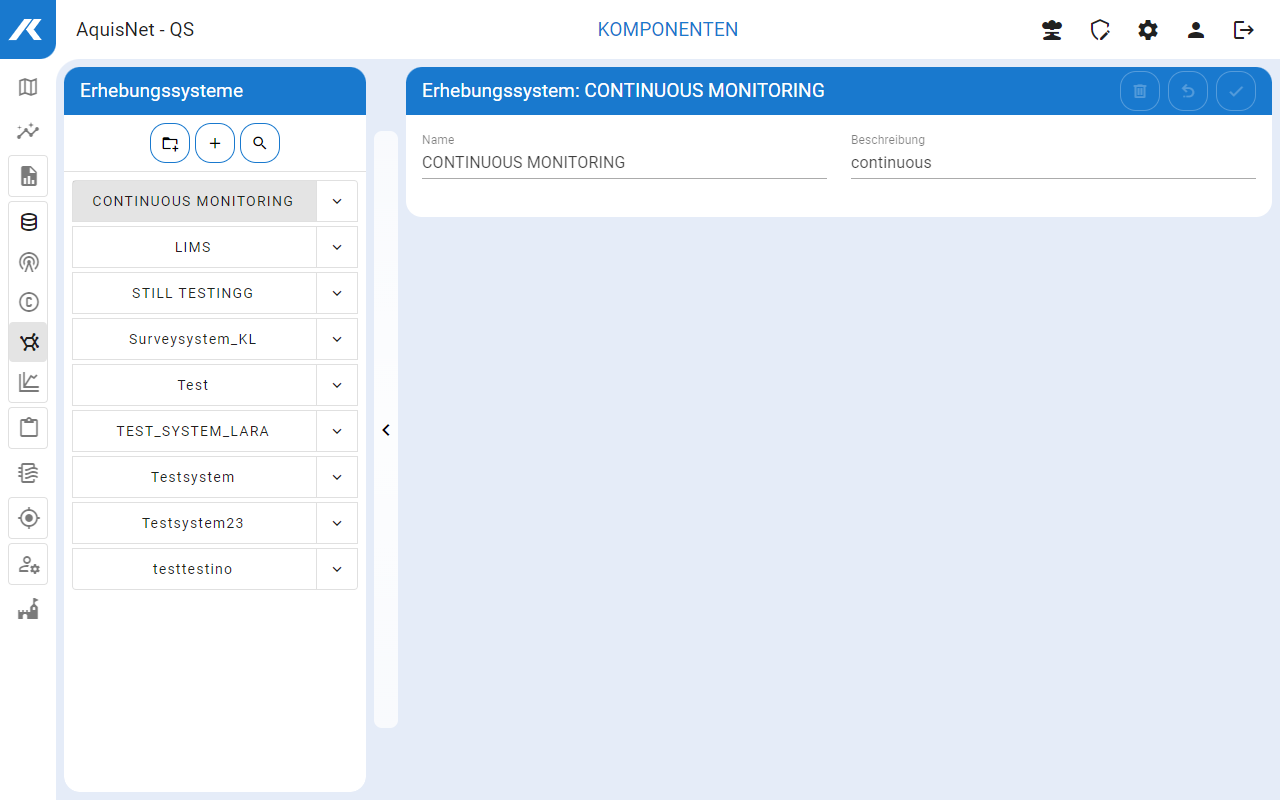Select the STILL TESTINGG list item
Viewport: 1280px width, 800px height.
pos(194,293)
